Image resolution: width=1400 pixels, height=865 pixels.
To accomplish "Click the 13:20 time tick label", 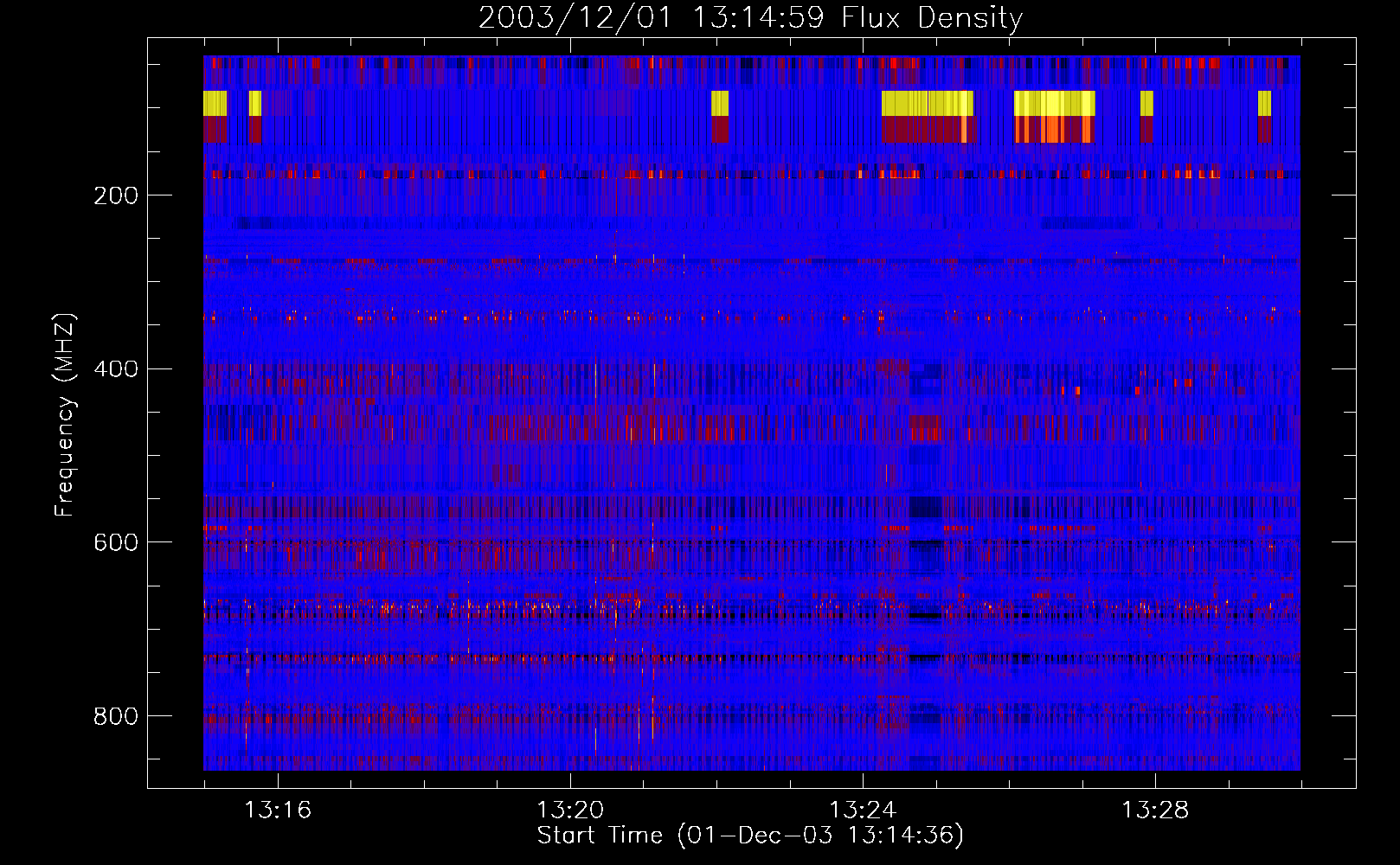I will click(570, 811).
